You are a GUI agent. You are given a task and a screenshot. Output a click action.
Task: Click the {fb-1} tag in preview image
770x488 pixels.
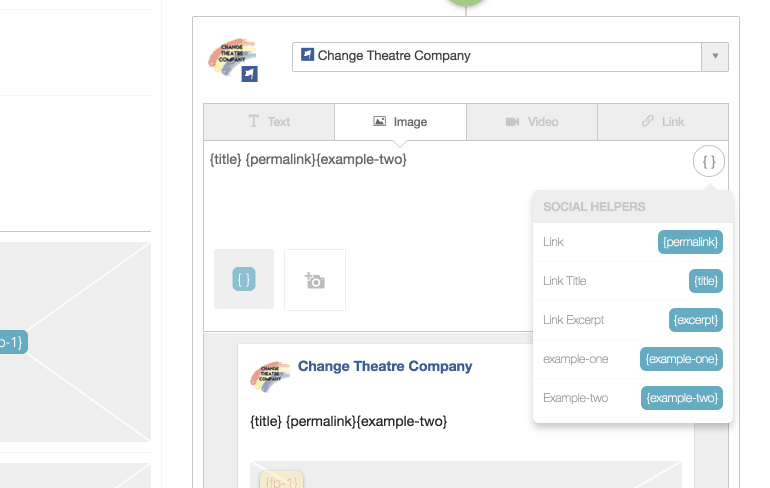pyautogui.click(x=281, y=481)
